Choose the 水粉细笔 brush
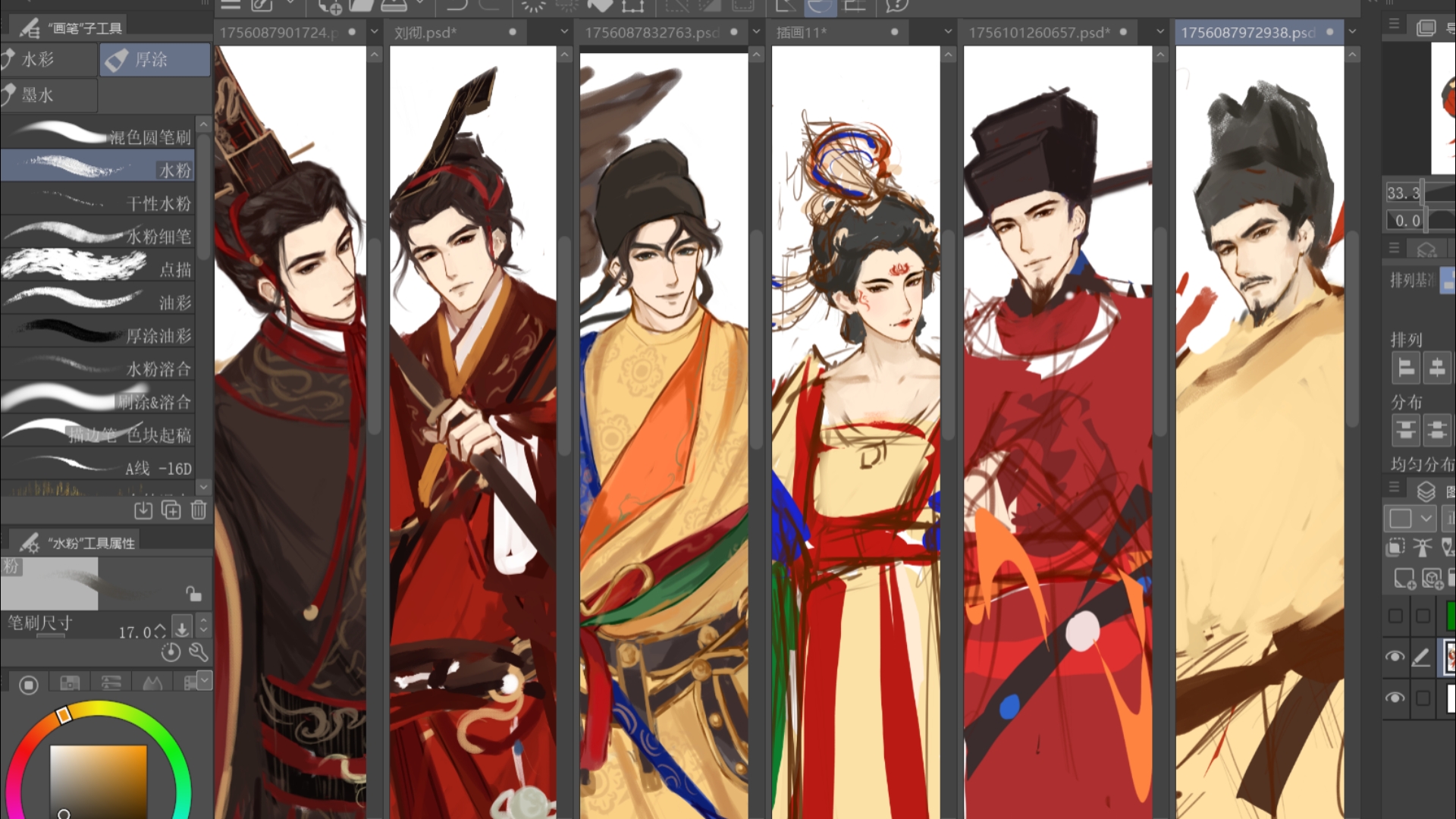 (98, 233)
